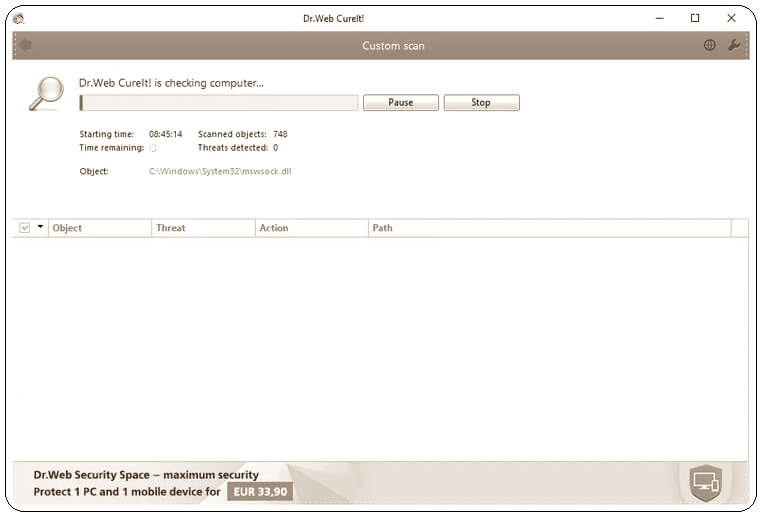Pause the running scan

(x=400, y=103)
